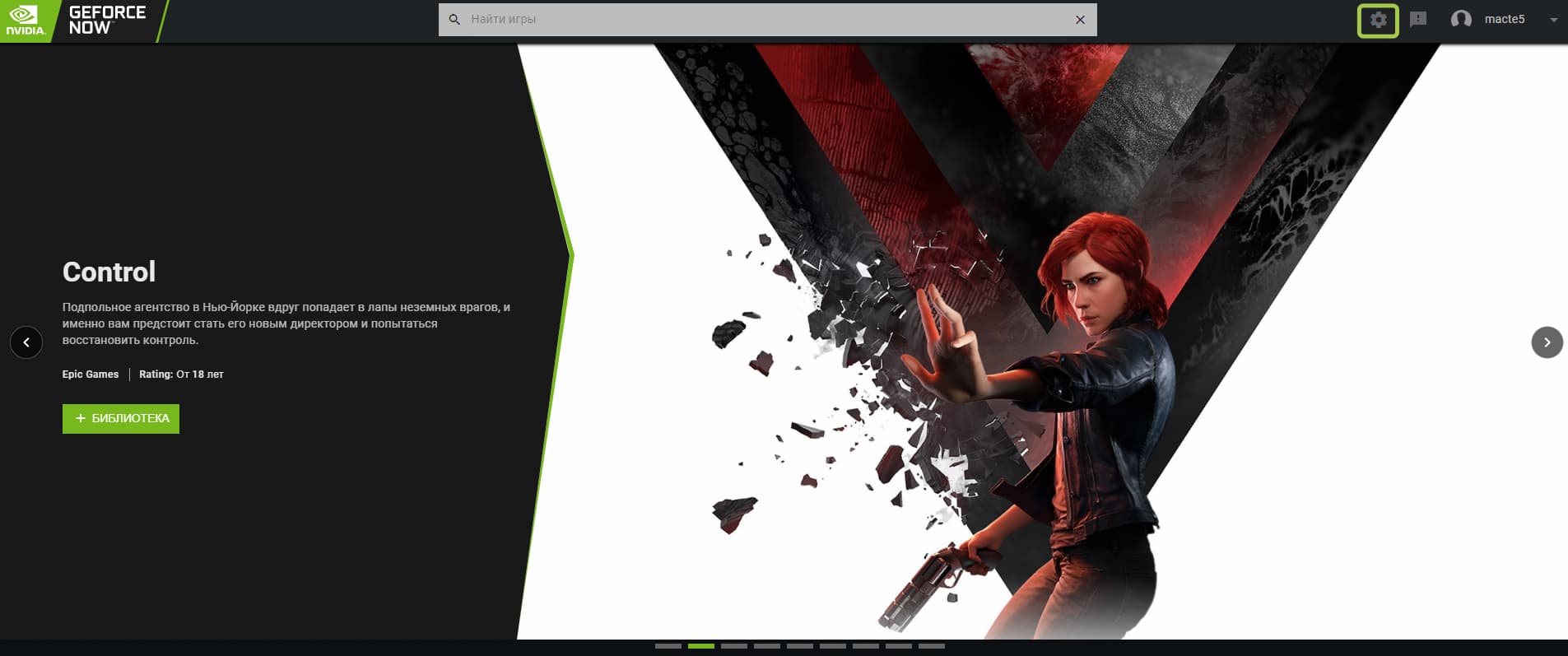Click the Control description starting with Подпольное агентство
Image resolution: width=1568 pixels, height=656 pixels.
[286, 323]
